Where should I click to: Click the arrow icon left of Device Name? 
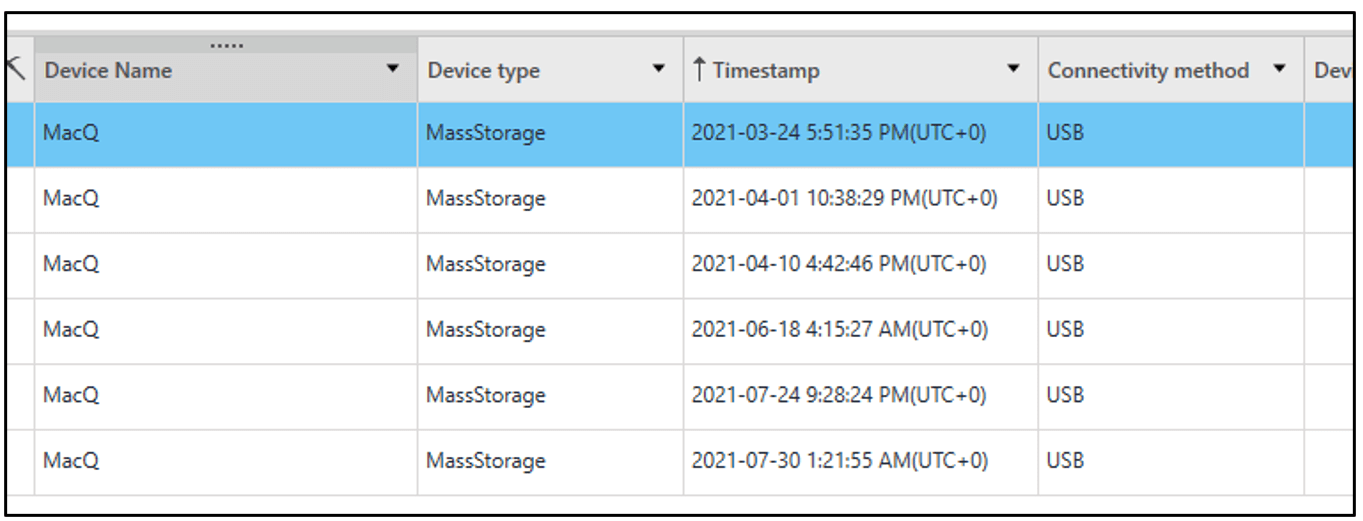(x=15, y=67)
